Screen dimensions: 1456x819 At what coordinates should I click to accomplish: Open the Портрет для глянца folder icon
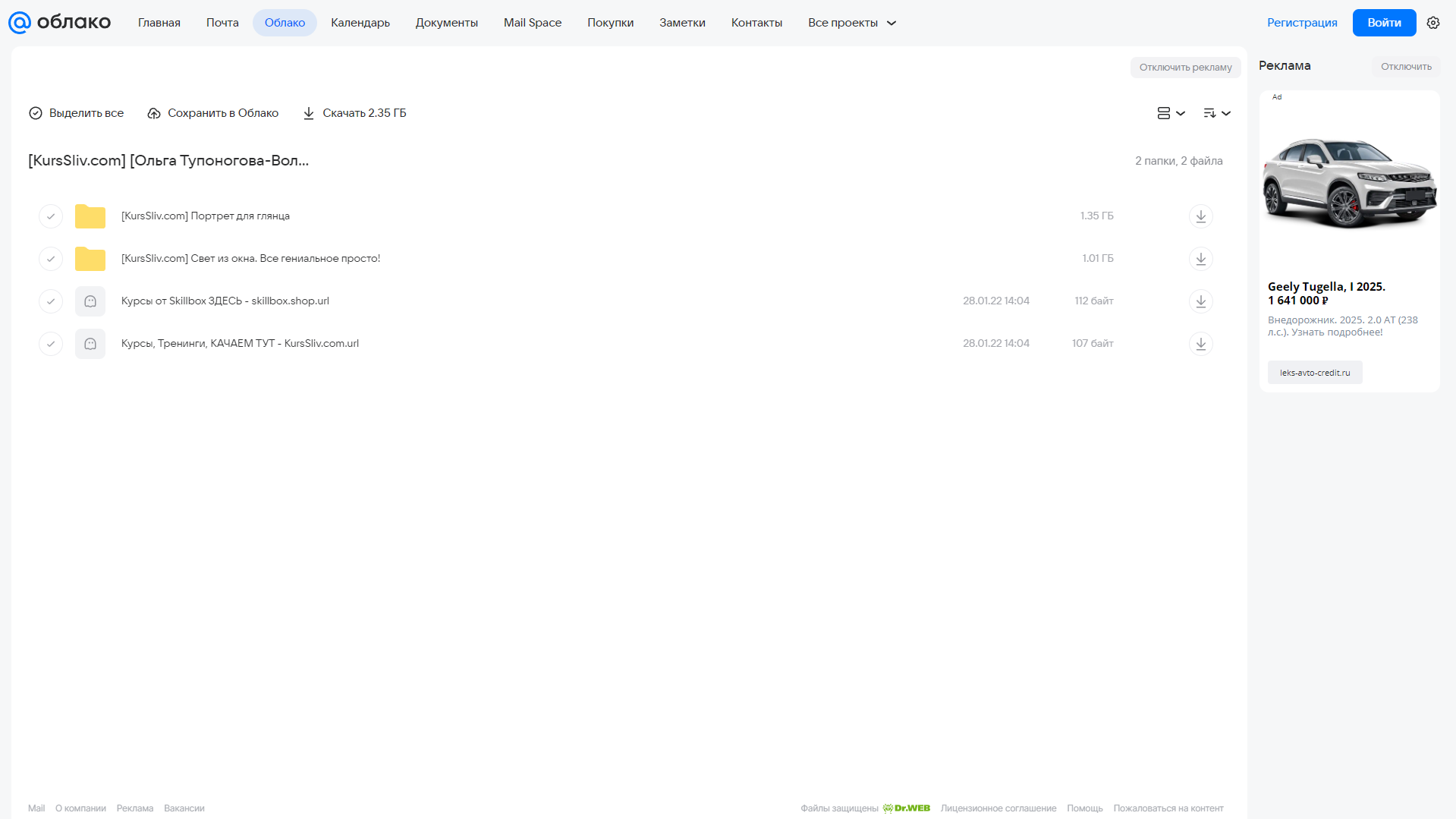[90, 216]
